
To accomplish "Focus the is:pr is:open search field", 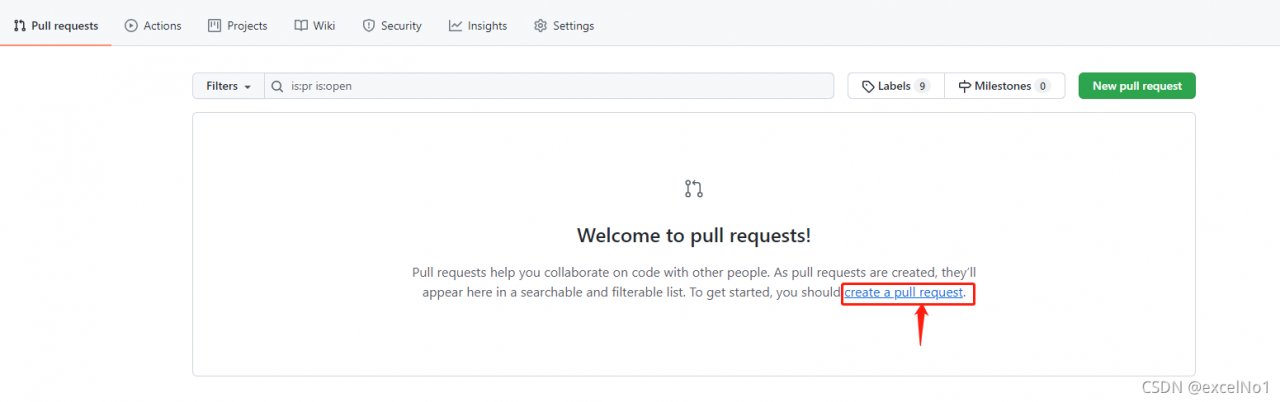I will click(x=549, y=86).
